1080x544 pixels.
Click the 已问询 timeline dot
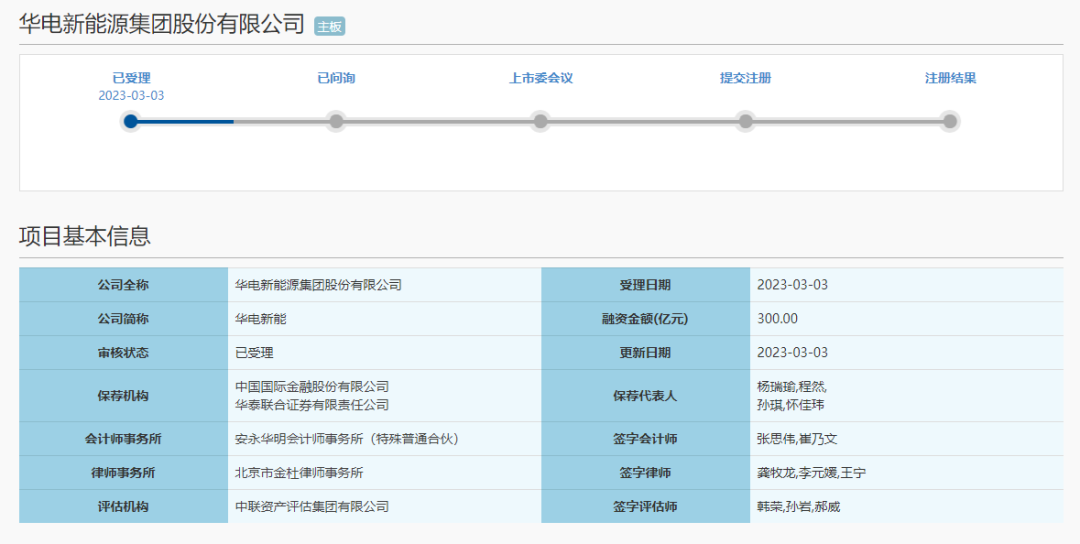click(336, 122)
